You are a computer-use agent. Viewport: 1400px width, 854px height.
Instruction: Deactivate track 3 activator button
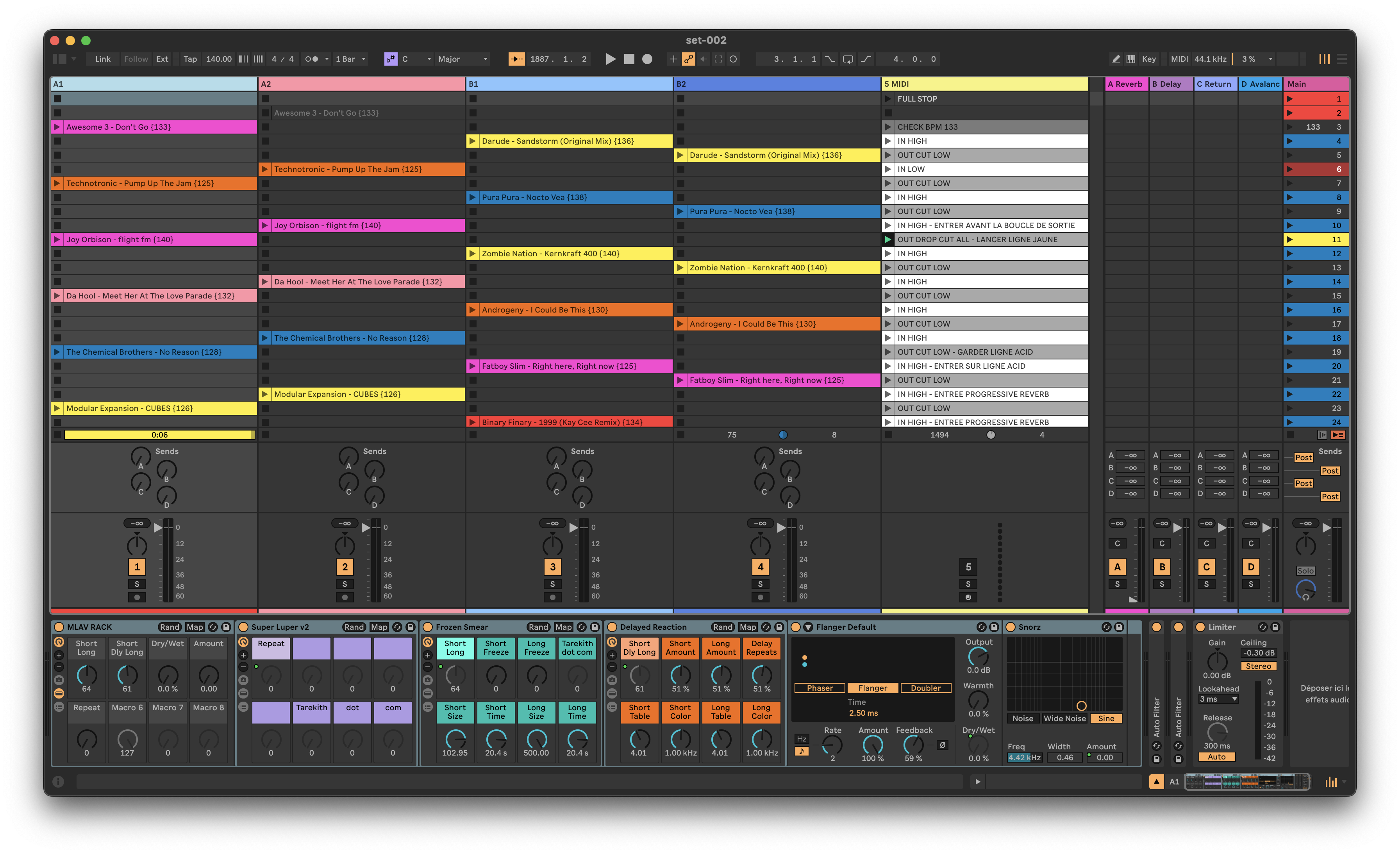(552, 566)
